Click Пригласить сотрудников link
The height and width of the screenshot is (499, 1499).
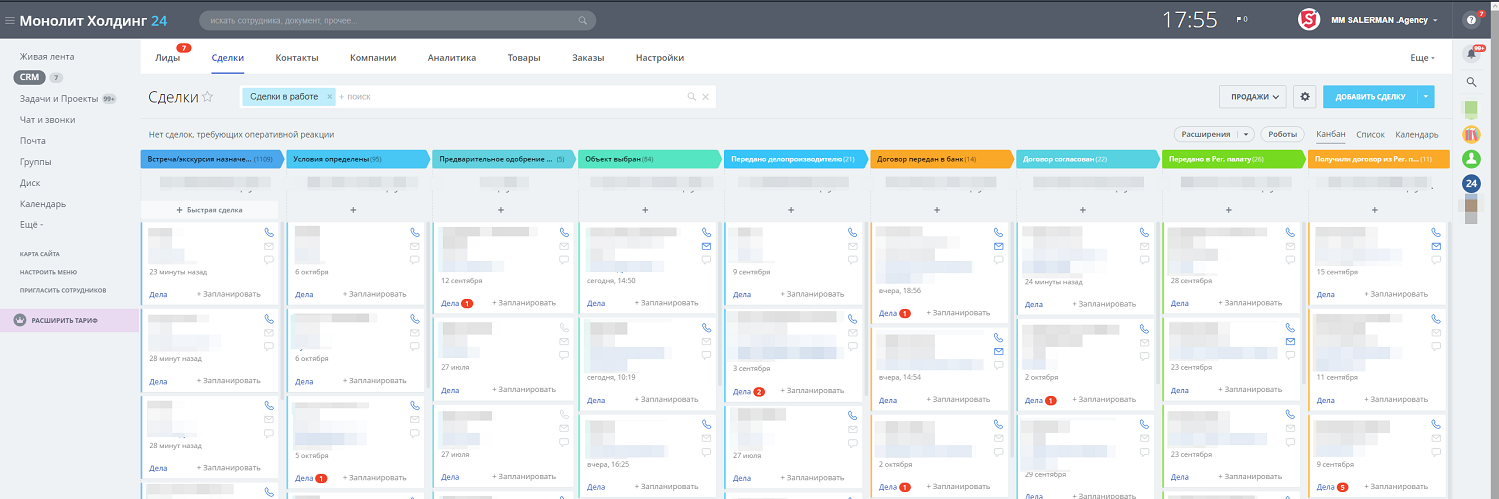click(63, 290)
